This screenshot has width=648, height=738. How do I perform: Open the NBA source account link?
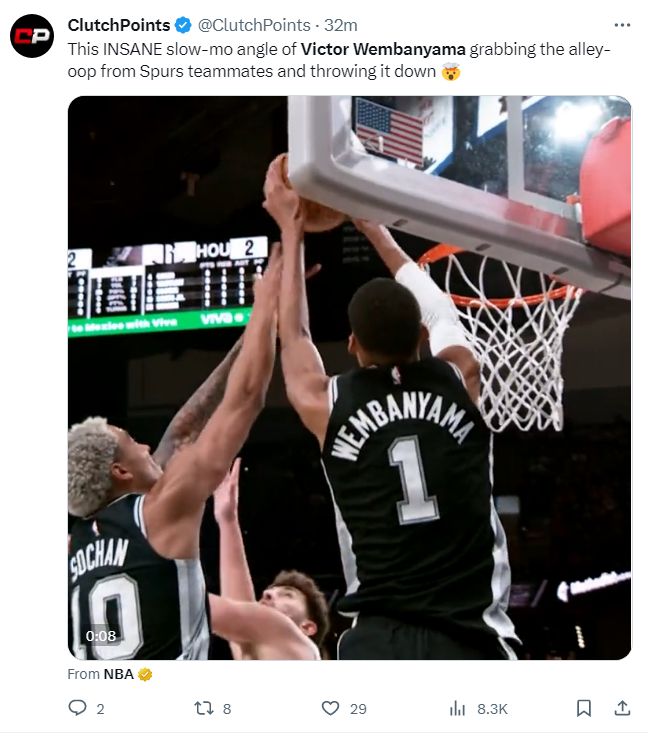(x=118, y=674)
